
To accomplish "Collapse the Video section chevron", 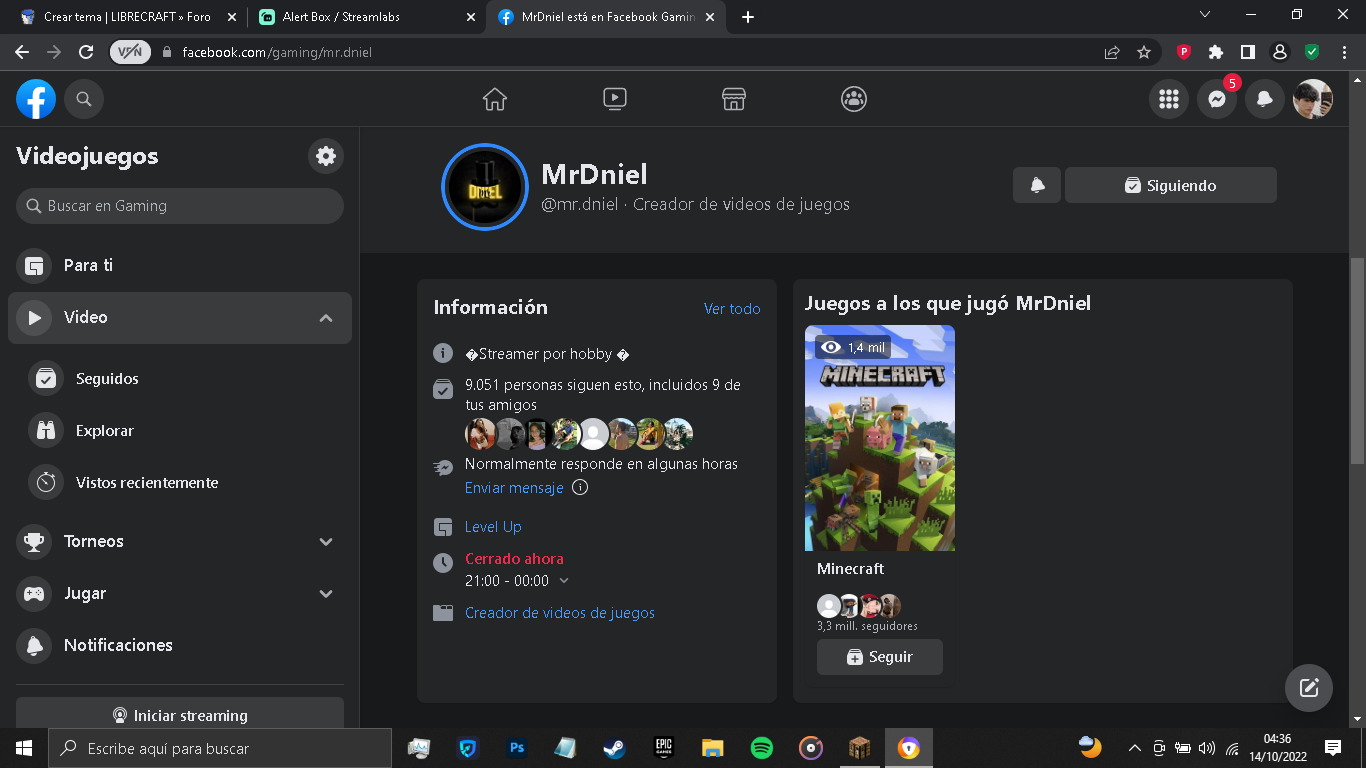I will tap(326, 318).
